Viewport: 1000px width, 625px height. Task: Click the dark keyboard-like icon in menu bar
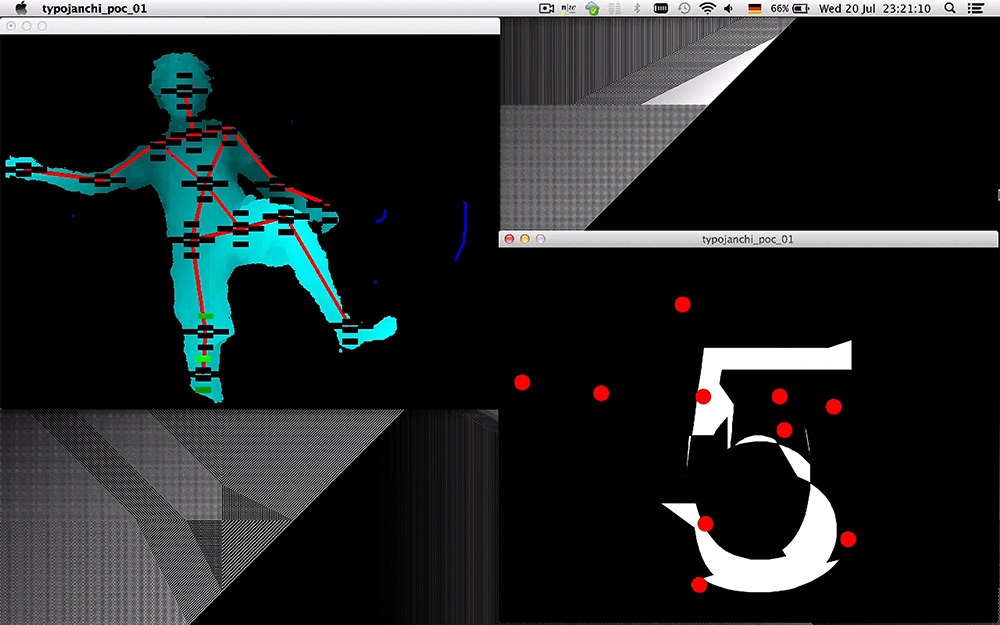tap(661, 8)
